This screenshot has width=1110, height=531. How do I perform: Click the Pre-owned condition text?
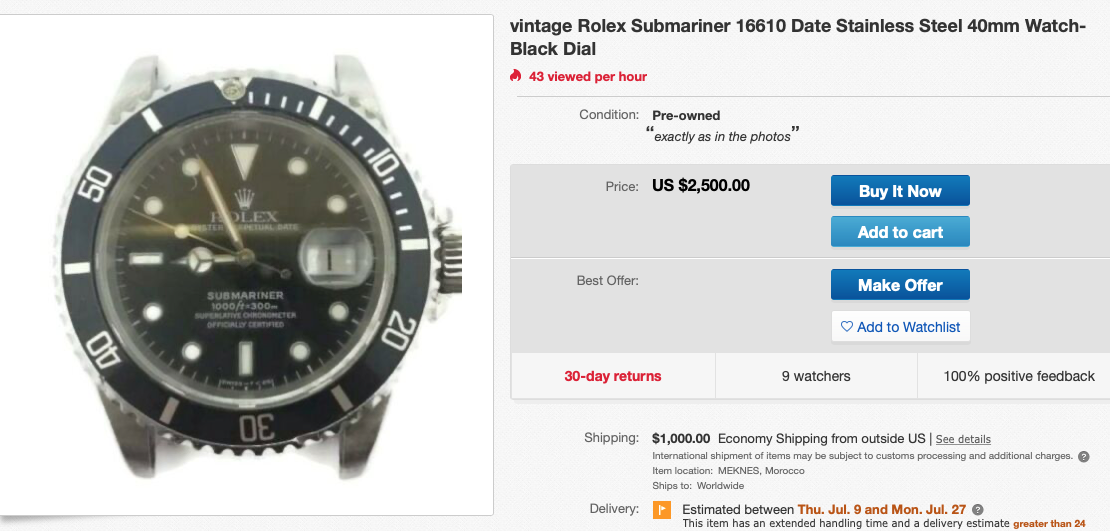point(686,115)
